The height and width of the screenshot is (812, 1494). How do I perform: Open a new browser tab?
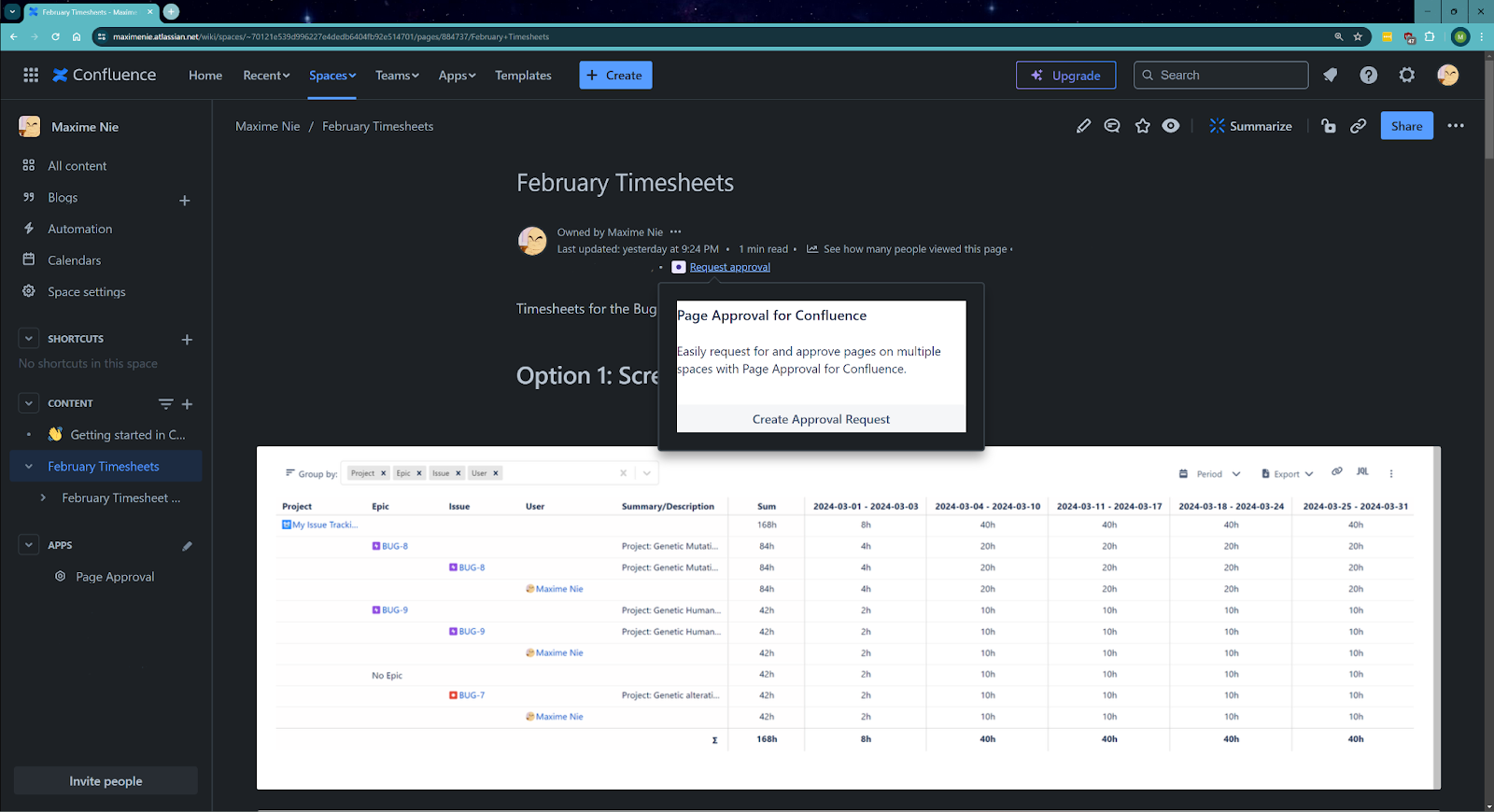click(172, 12)
